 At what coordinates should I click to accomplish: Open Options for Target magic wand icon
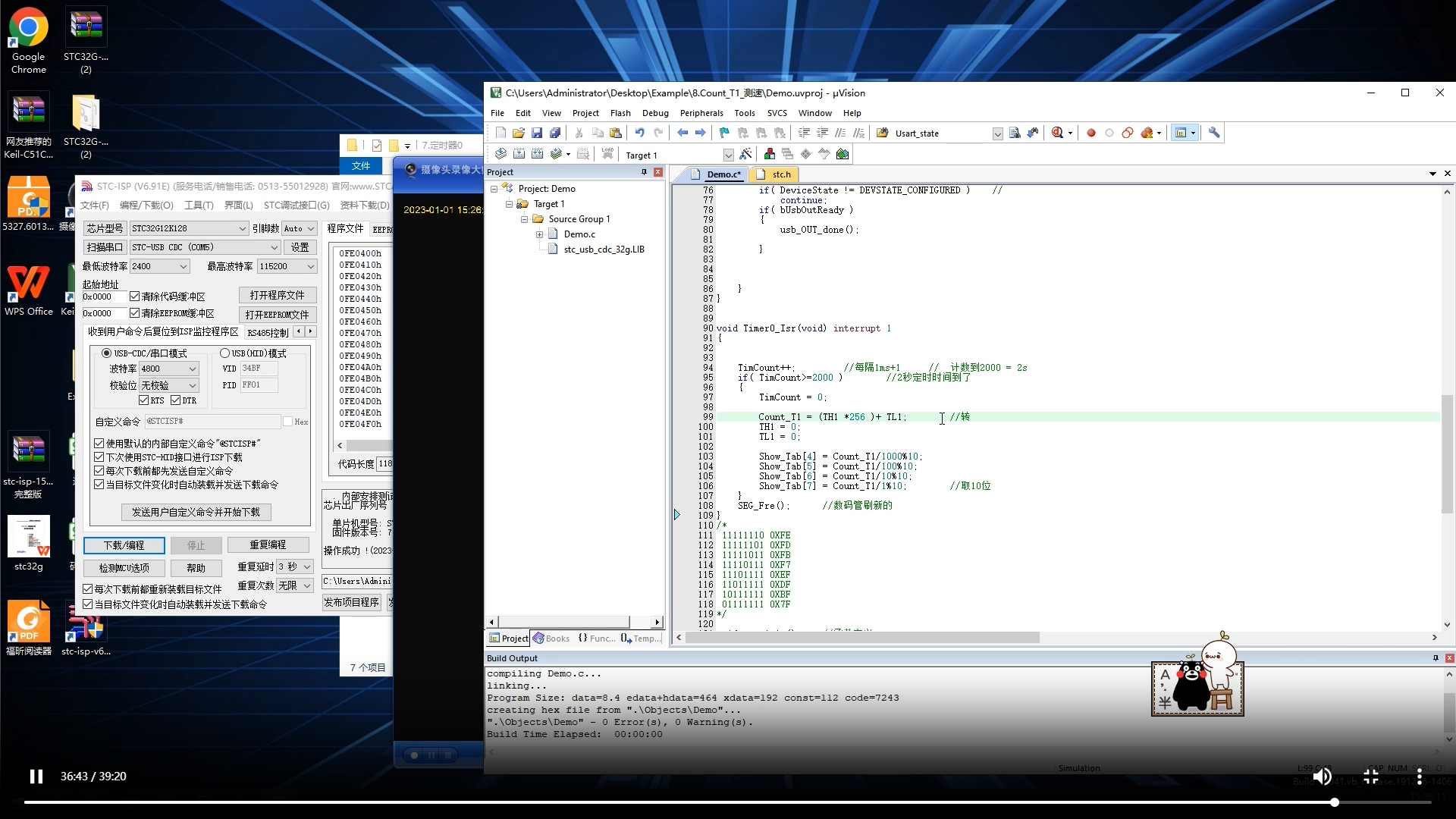(x=745, y=154)
